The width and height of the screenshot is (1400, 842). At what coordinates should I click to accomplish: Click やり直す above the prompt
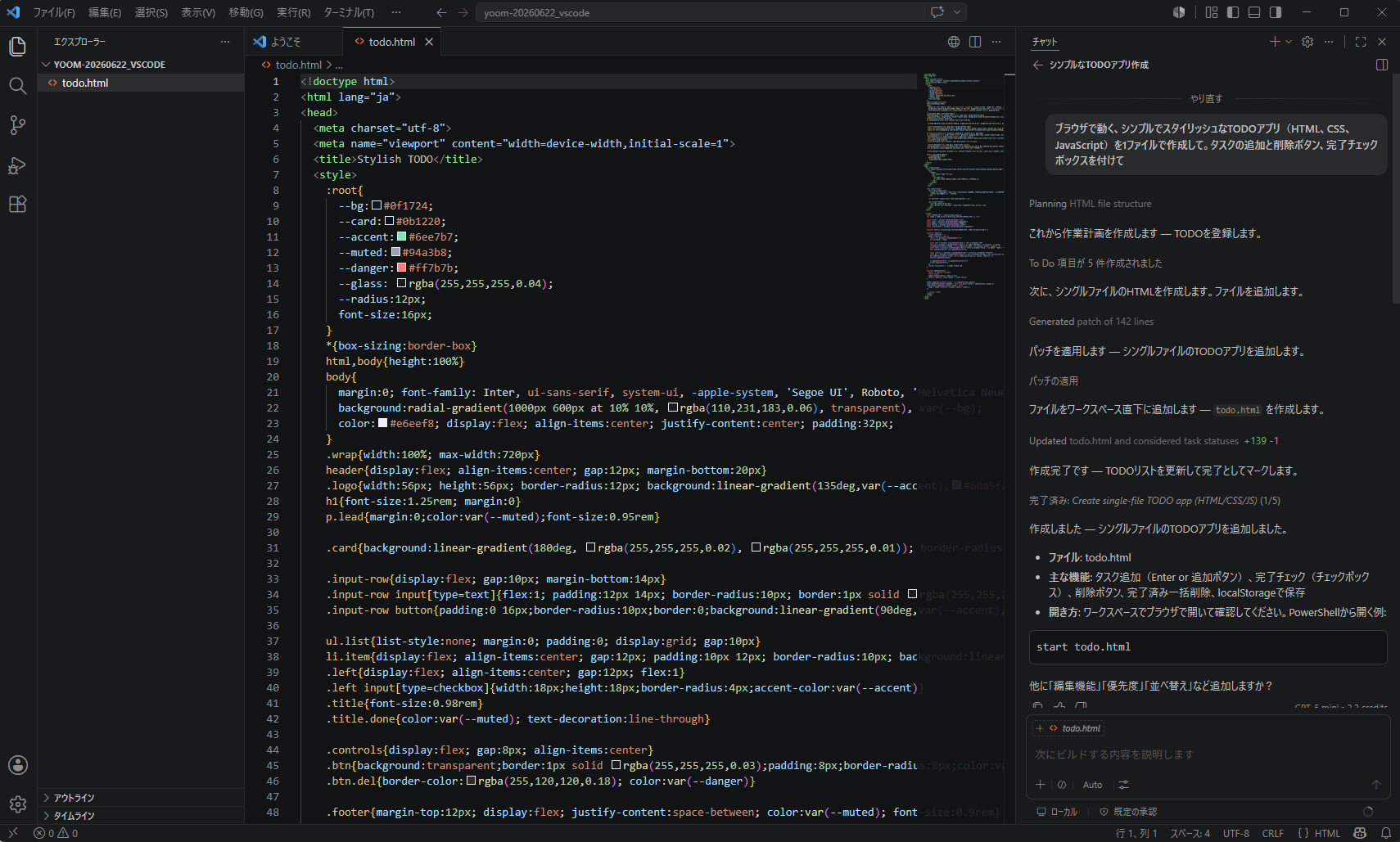[1207, 98]
